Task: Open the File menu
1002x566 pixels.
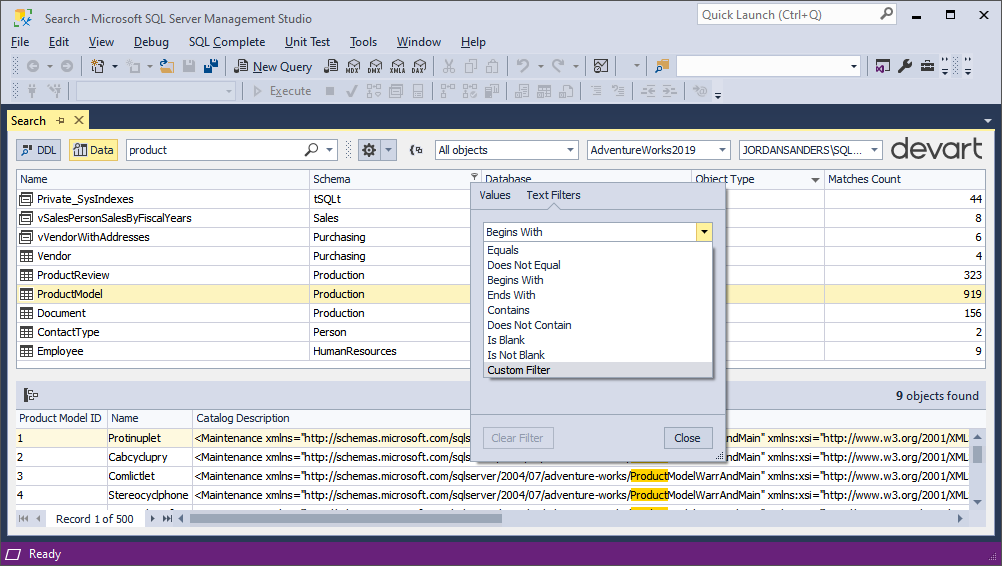Action: click(x=20, y=42)
